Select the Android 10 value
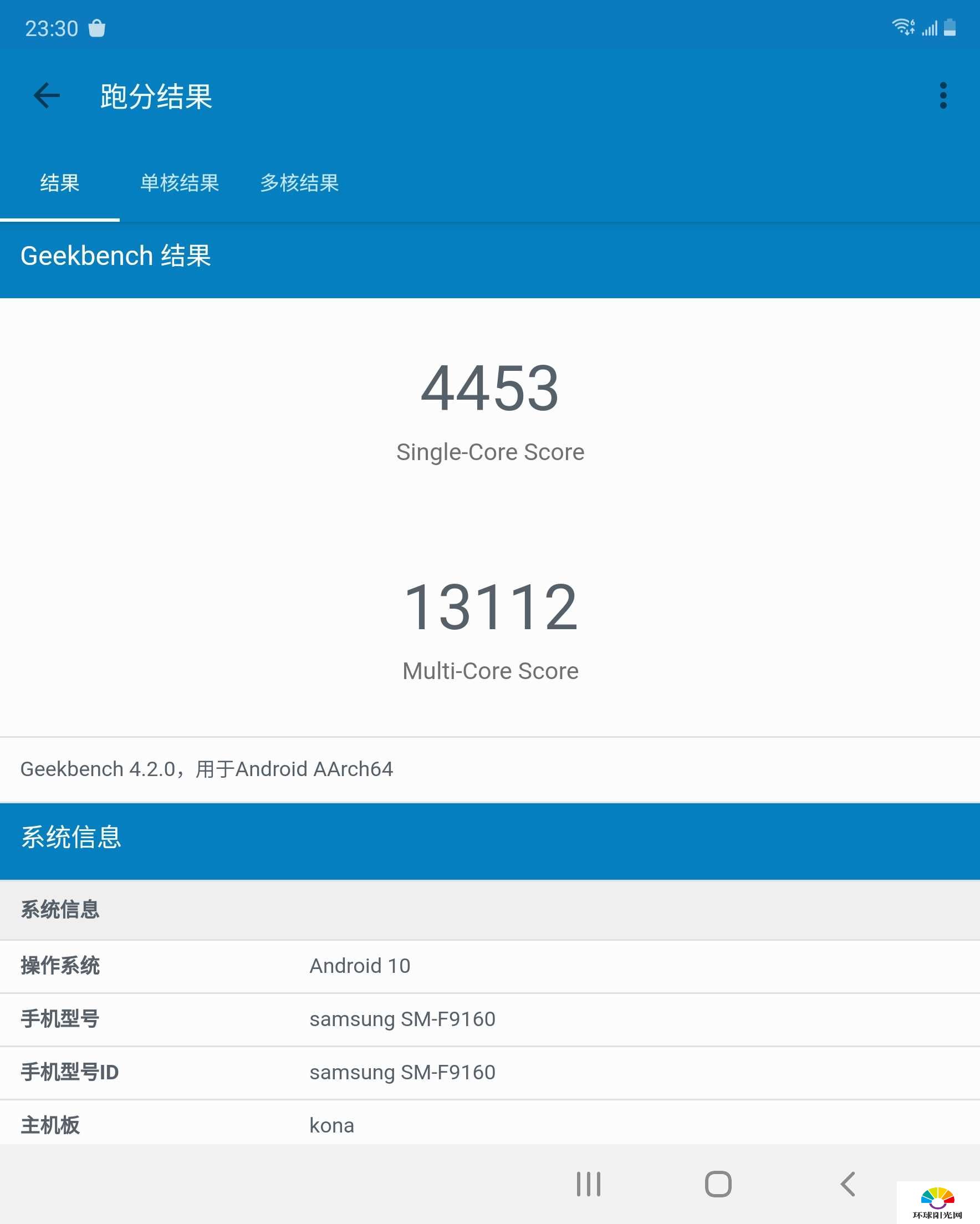The width and height of the screenshot is (980, 1224). click(x=360, y=966)
